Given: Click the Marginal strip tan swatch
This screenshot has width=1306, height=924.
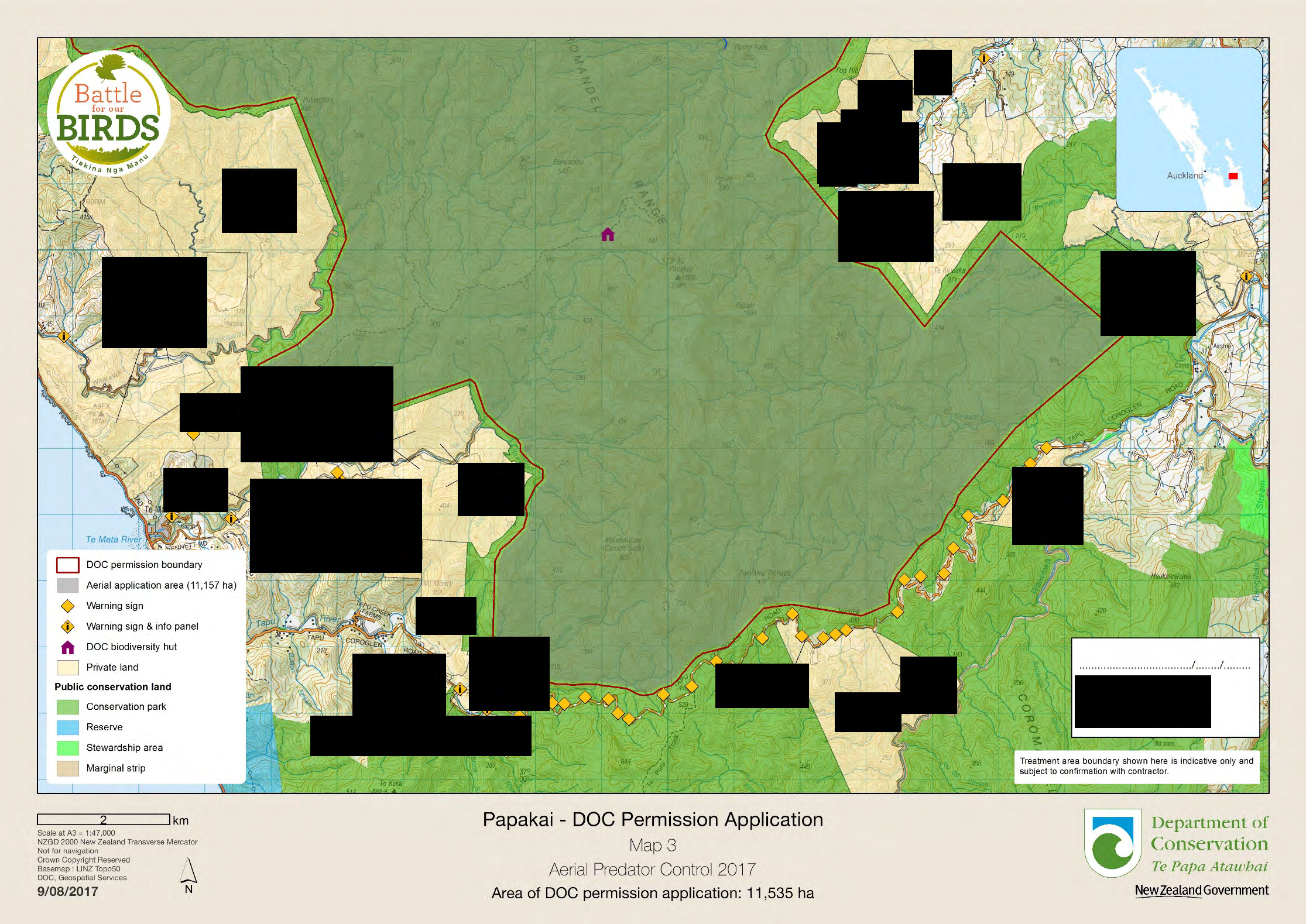Looking at the screenshot, I should click(68, 768).
